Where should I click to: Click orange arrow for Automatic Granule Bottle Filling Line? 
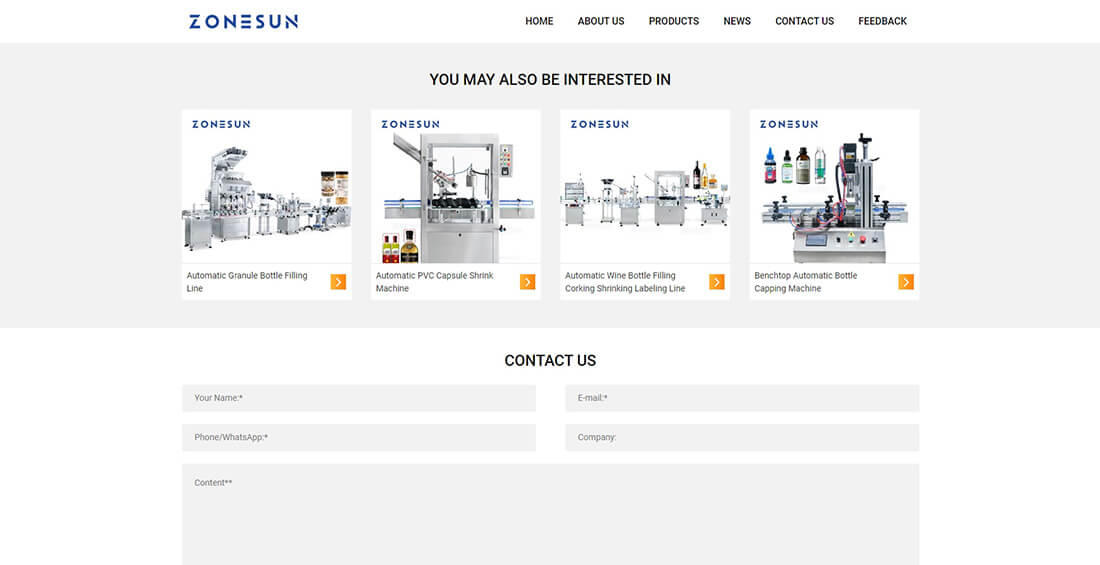[338, 281]
